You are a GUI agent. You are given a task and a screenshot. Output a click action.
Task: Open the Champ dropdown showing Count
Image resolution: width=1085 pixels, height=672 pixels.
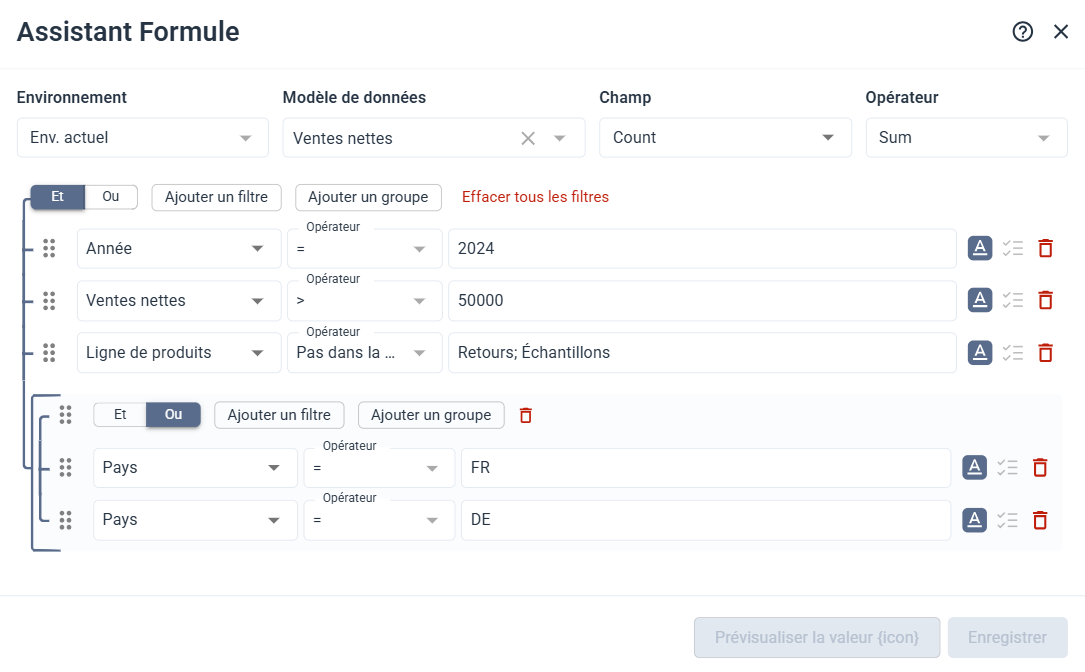click(725, 138)
